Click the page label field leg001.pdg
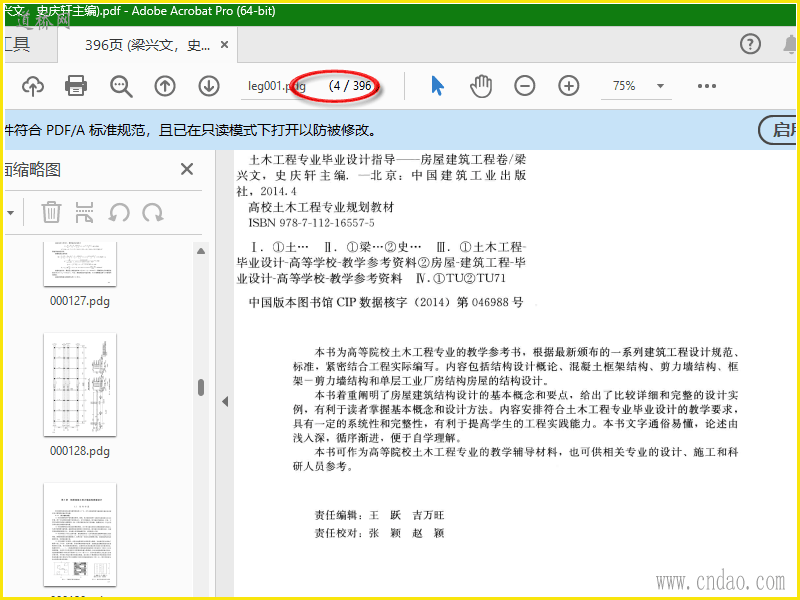 277,86
